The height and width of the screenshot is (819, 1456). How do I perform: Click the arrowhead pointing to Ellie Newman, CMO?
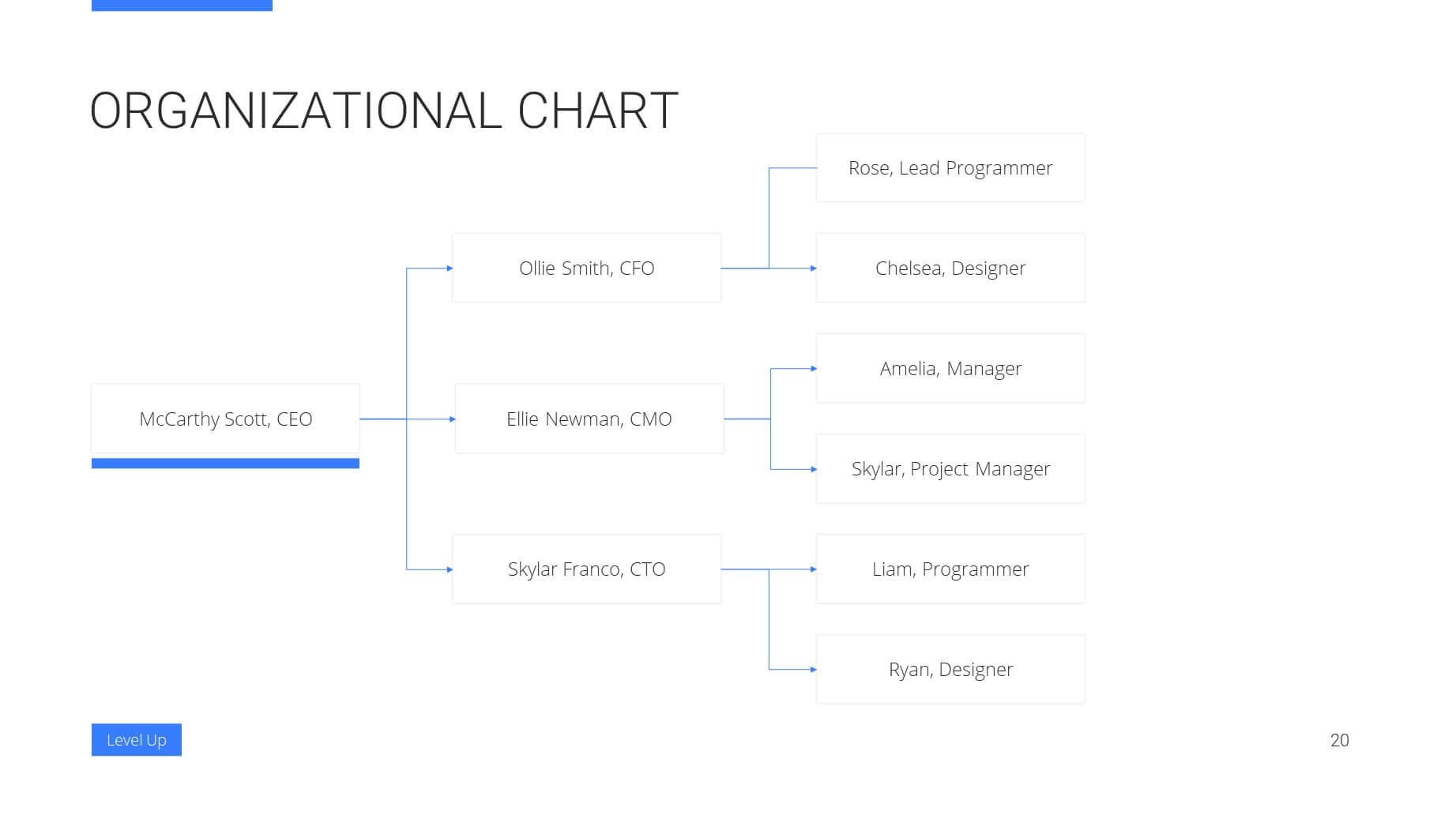pos(453,419)
